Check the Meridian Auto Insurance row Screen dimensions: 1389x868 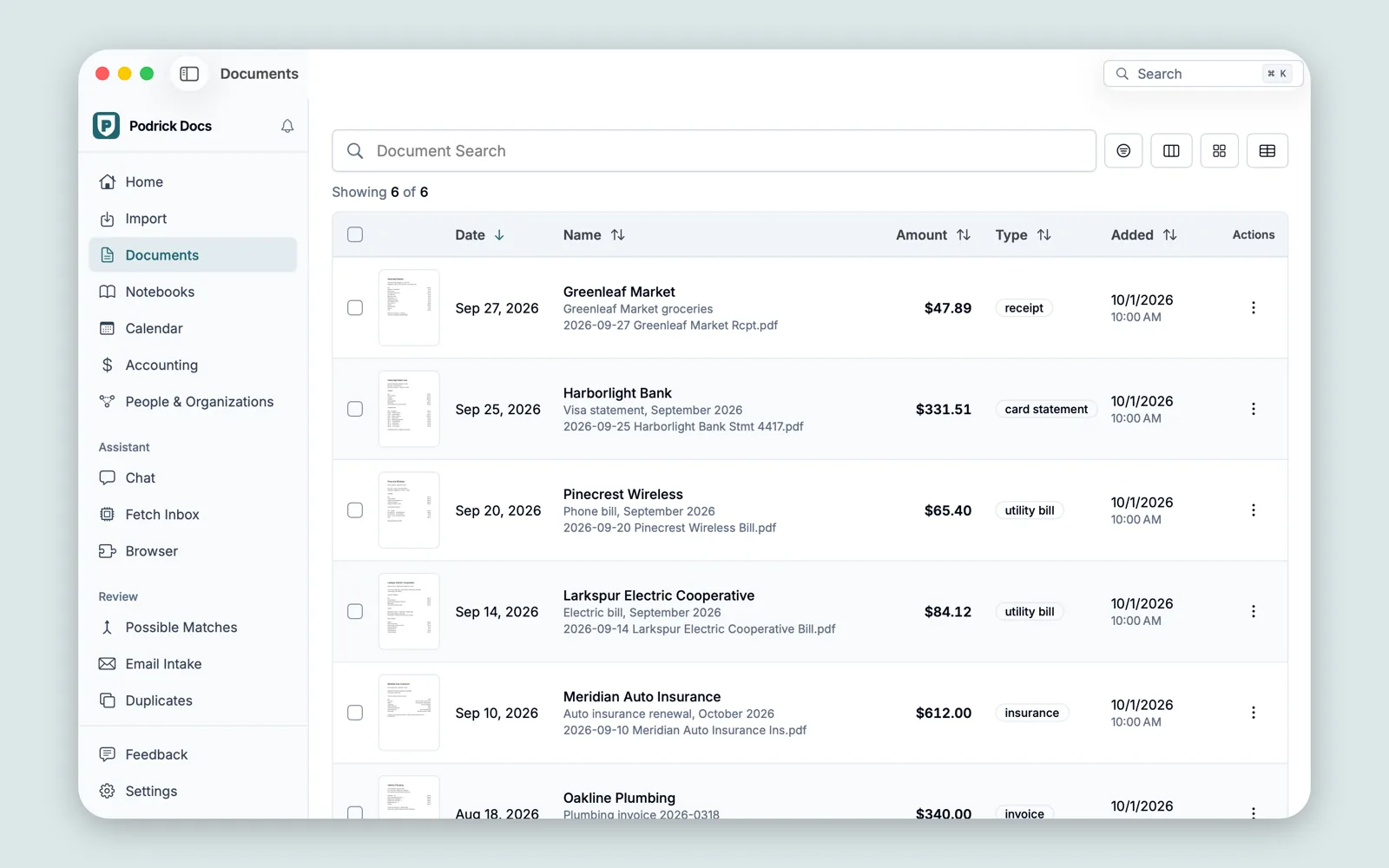click(x=355, y=713)
